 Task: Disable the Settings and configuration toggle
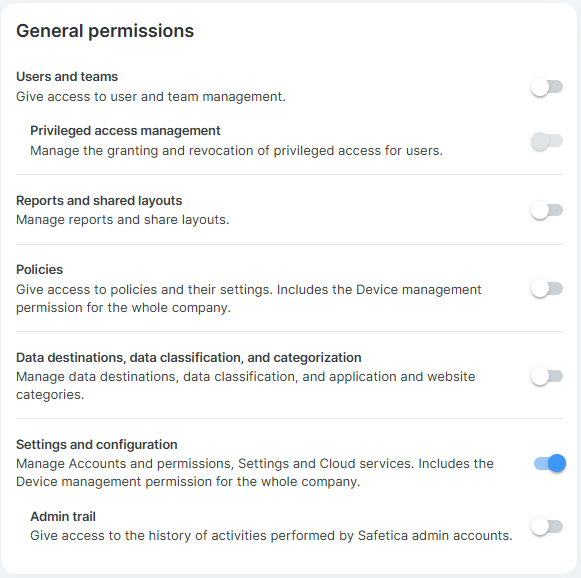[550, 463]
